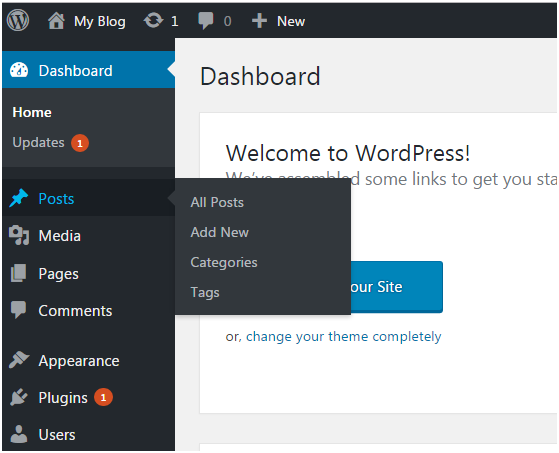Click the home icon beside My Blog
This screenshot has height=453, width=559.
(x=56, y=21)
